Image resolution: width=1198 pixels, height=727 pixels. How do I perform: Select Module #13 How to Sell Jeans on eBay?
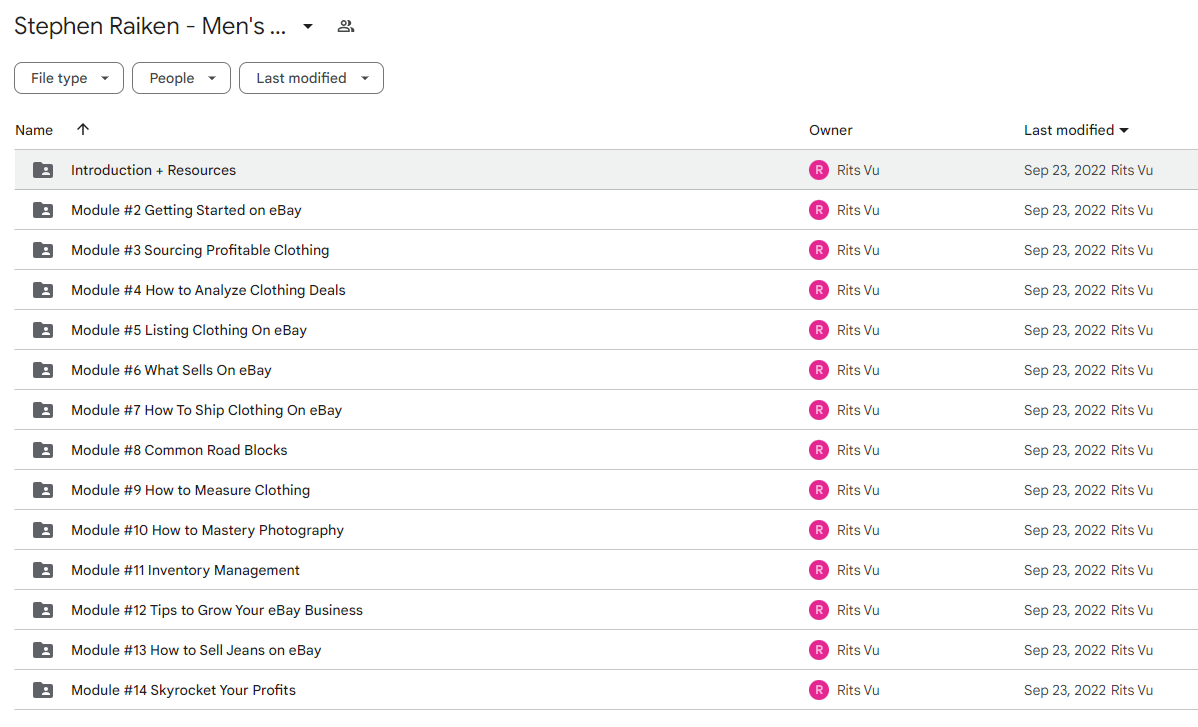coord(196,650)
